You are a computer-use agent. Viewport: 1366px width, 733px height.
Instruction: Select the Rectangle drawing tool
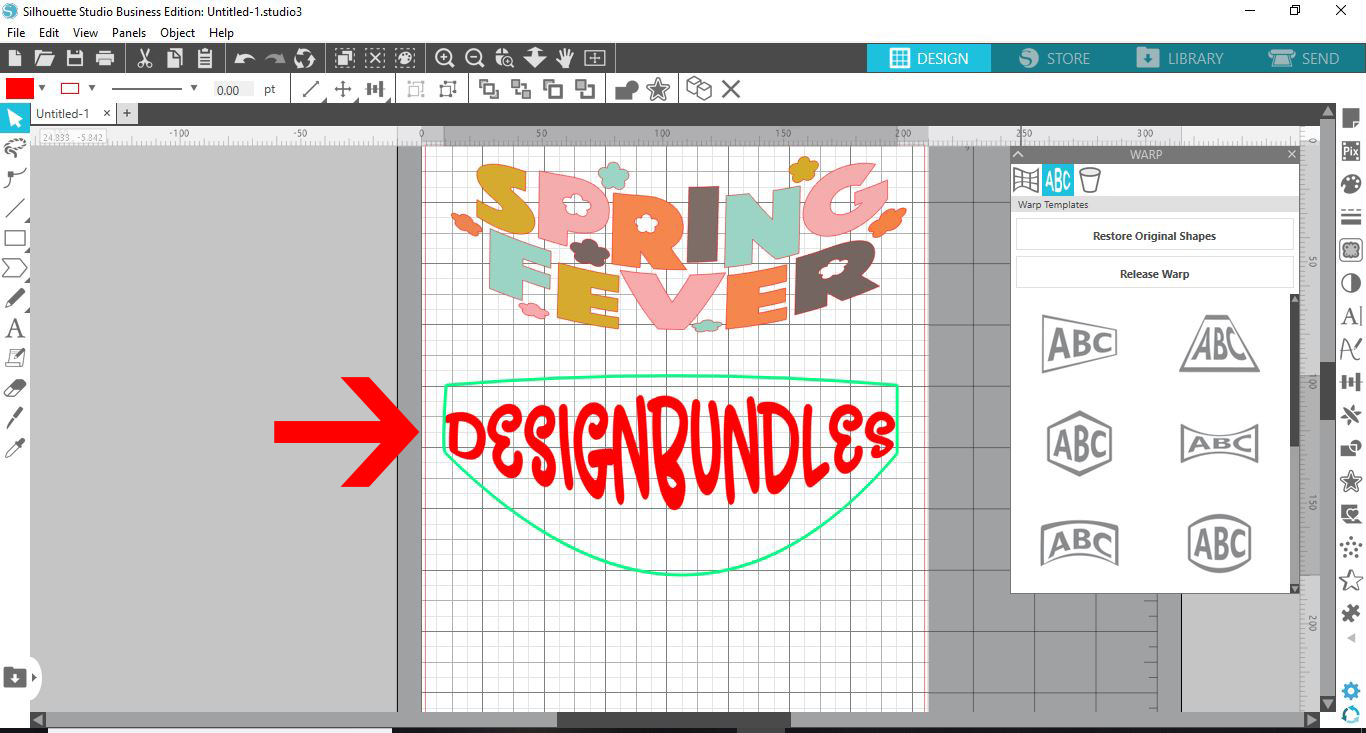(x=14, y=238)
